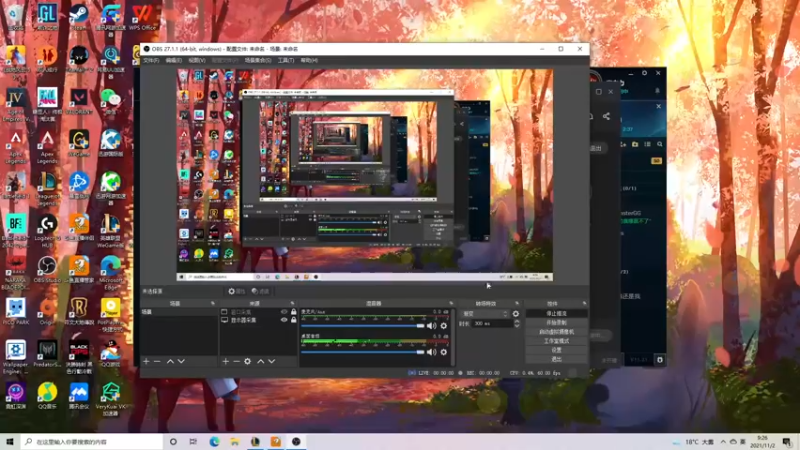The width and height of the screenshot is (800, 450).
Task: Increase the transition duration with up arrow
Action: [x=517, y=321]
